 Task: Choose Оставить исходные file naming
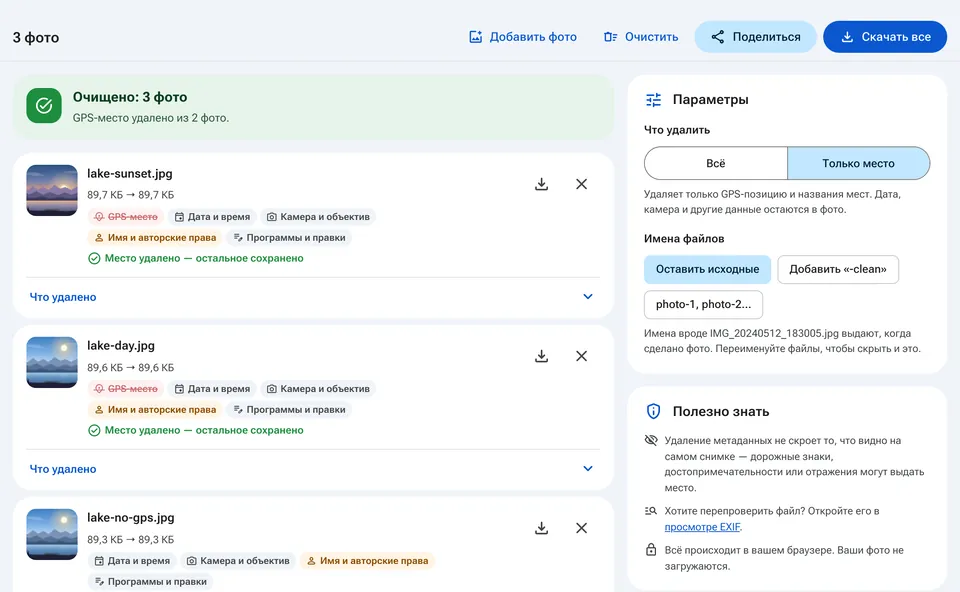[x=707, y=269]
